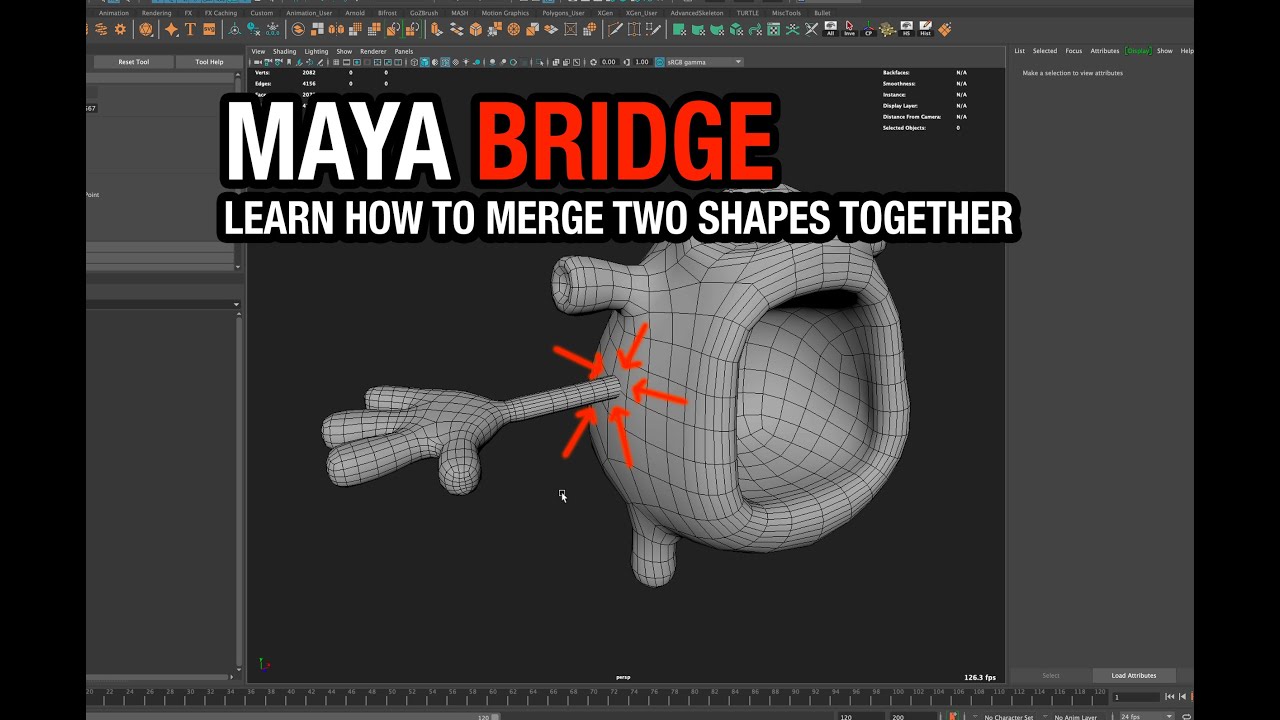Click the Tool Settings vertical scrollbar
This screenshot has width=1280, height=720.
point(238,170)
